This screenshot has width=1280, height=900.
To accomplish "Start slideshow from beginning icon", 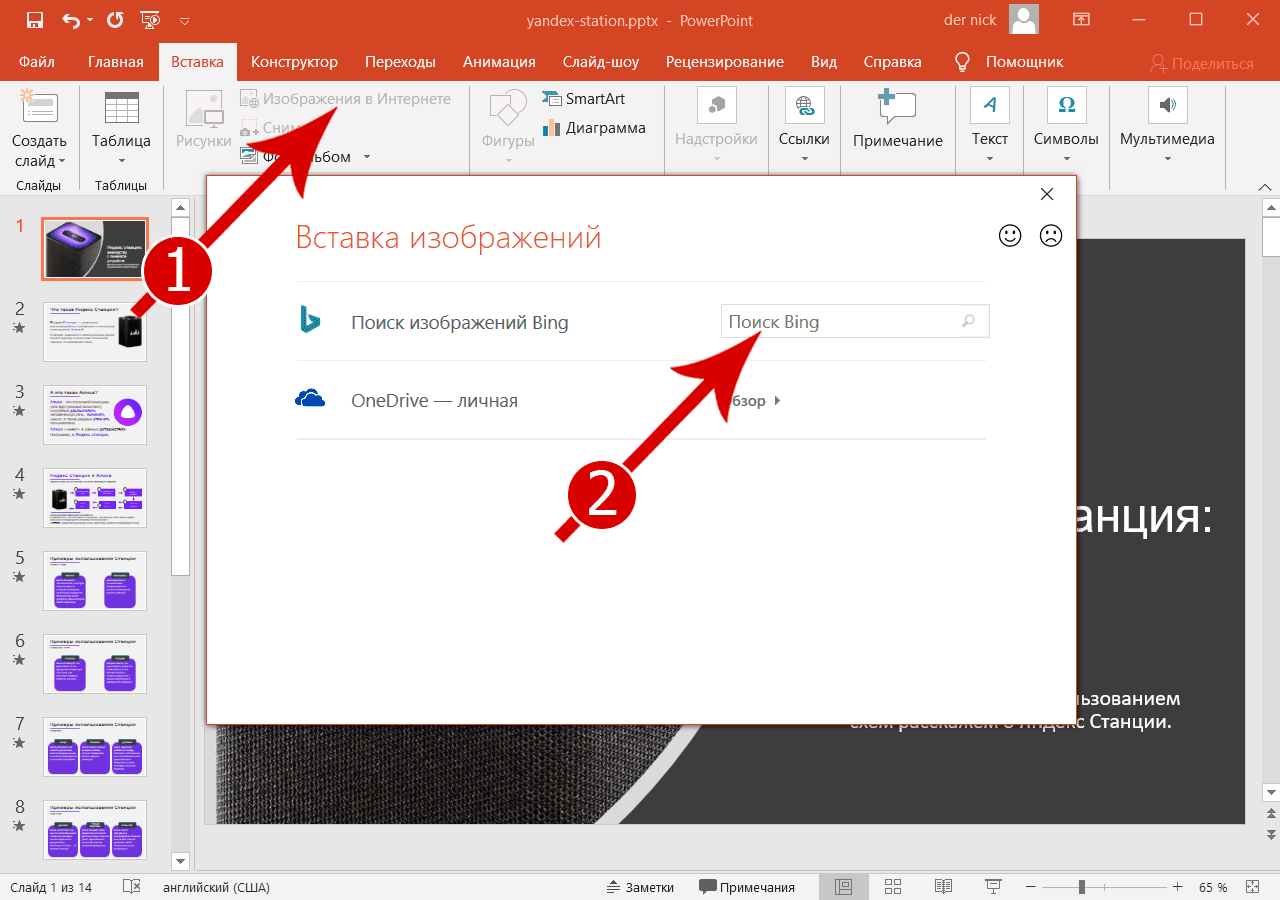I will pos(150,20).
